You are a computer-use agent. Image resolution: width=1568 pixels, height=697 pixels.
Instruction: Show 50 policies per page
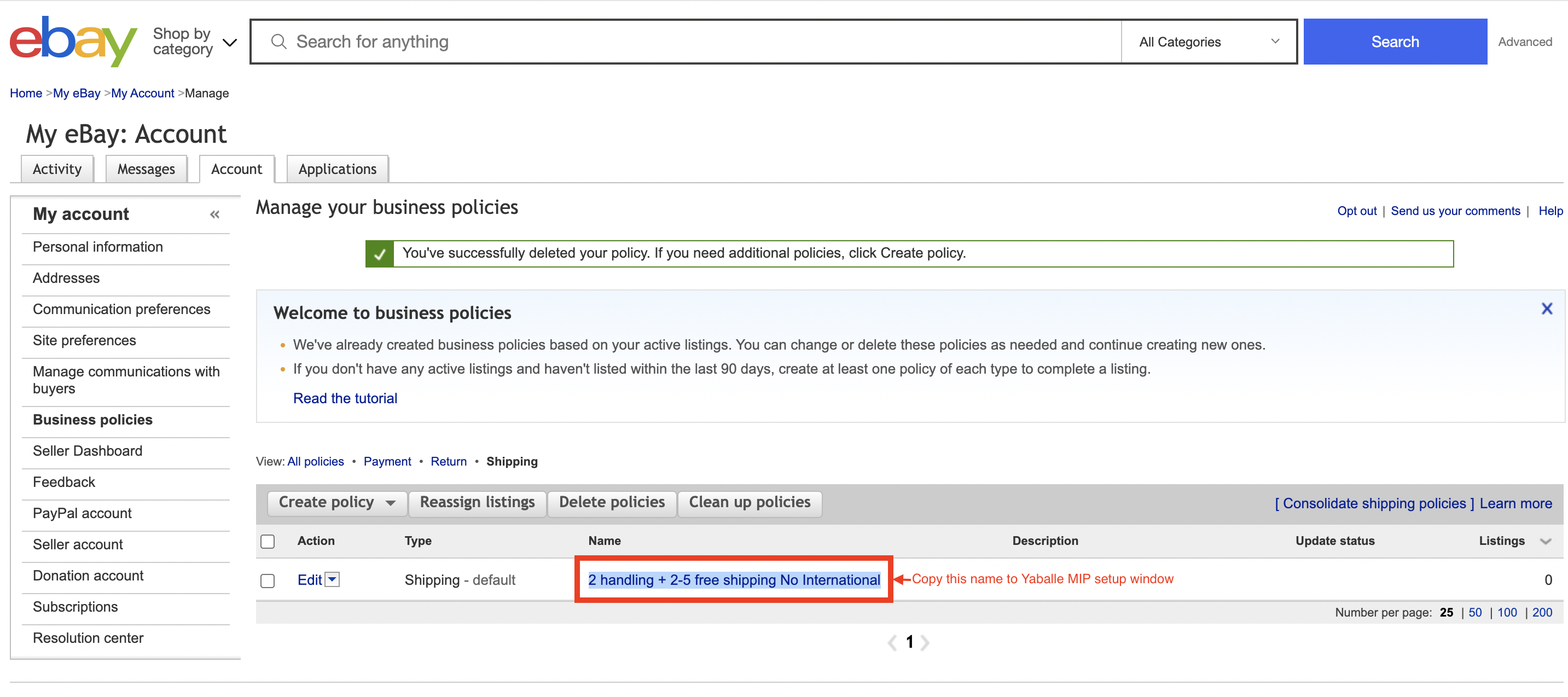point(1475,612)
